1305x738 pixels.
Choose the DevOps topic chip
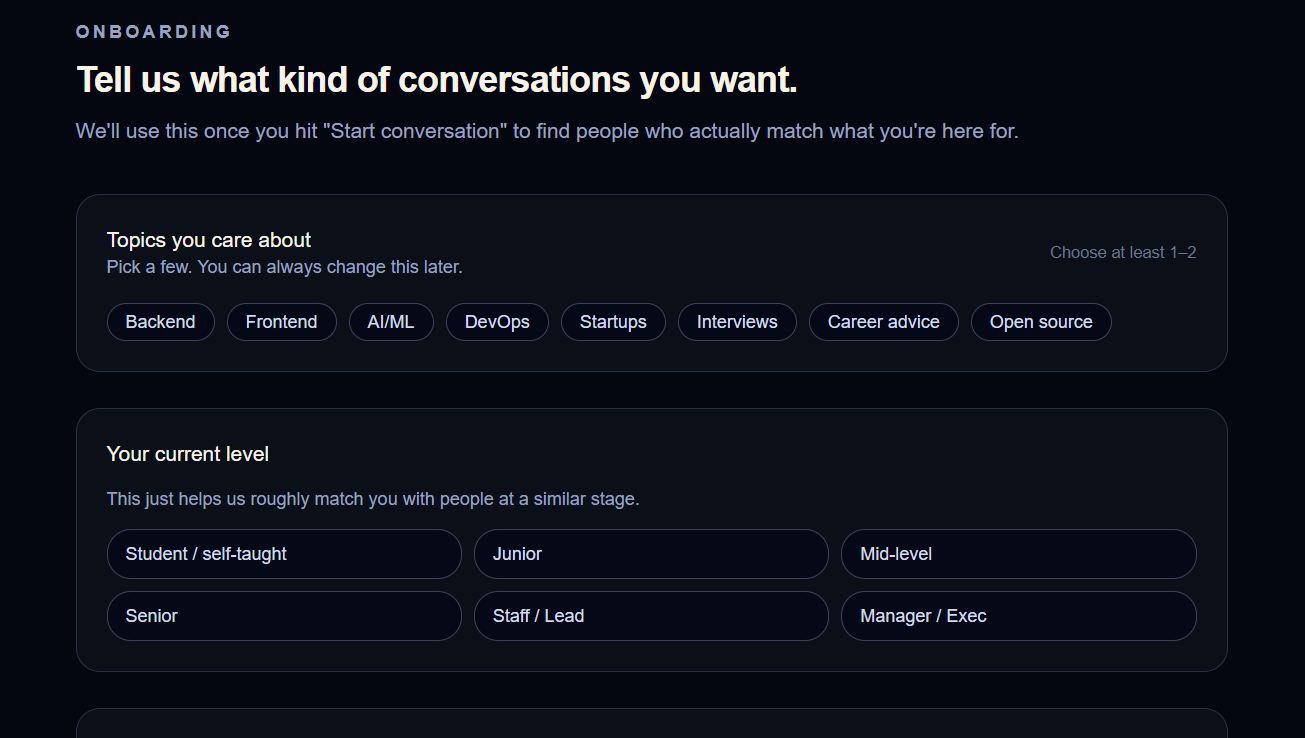coord(497,322)
